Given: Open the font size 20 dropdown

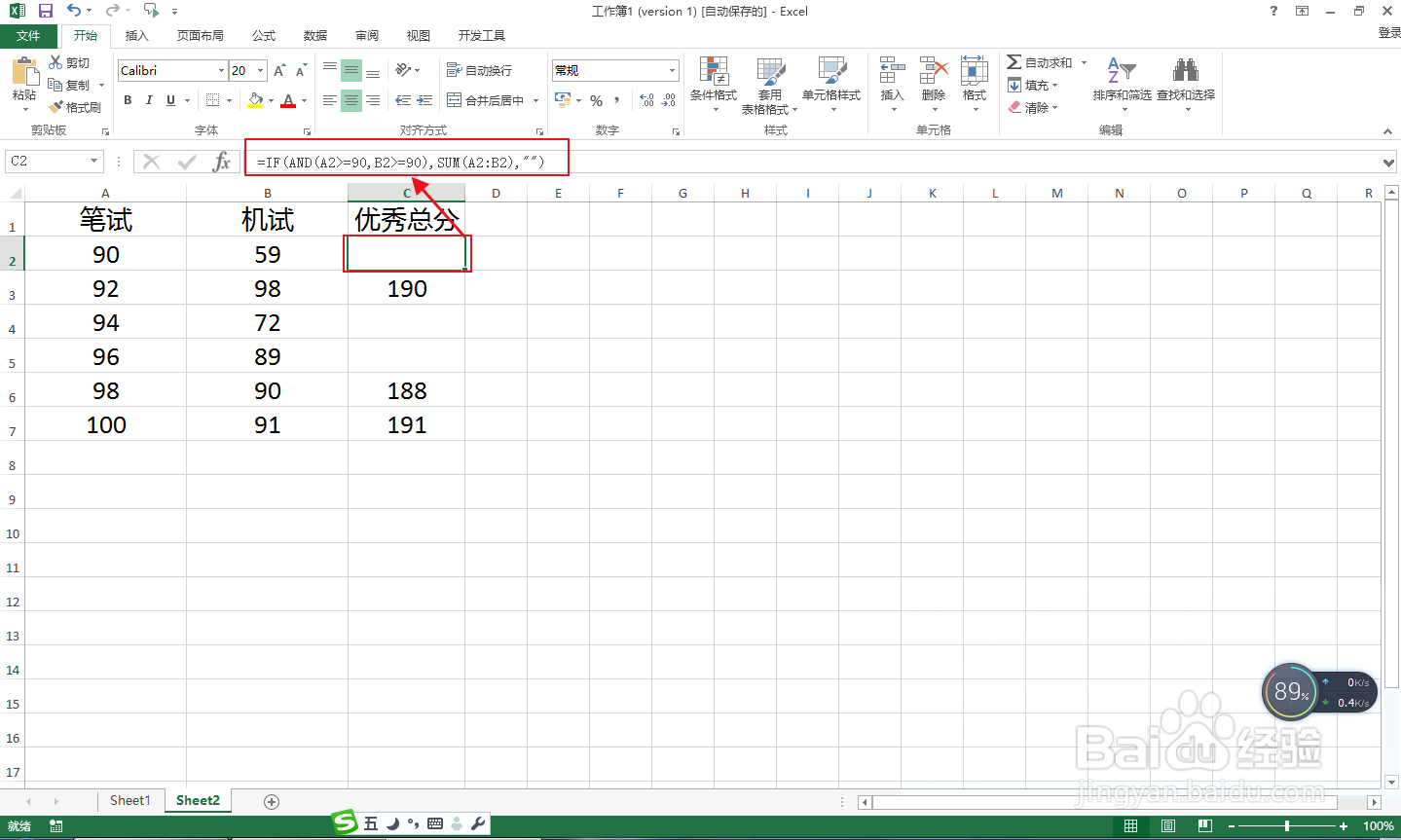Looking at the screenshot, I should (x=261, y=70).
